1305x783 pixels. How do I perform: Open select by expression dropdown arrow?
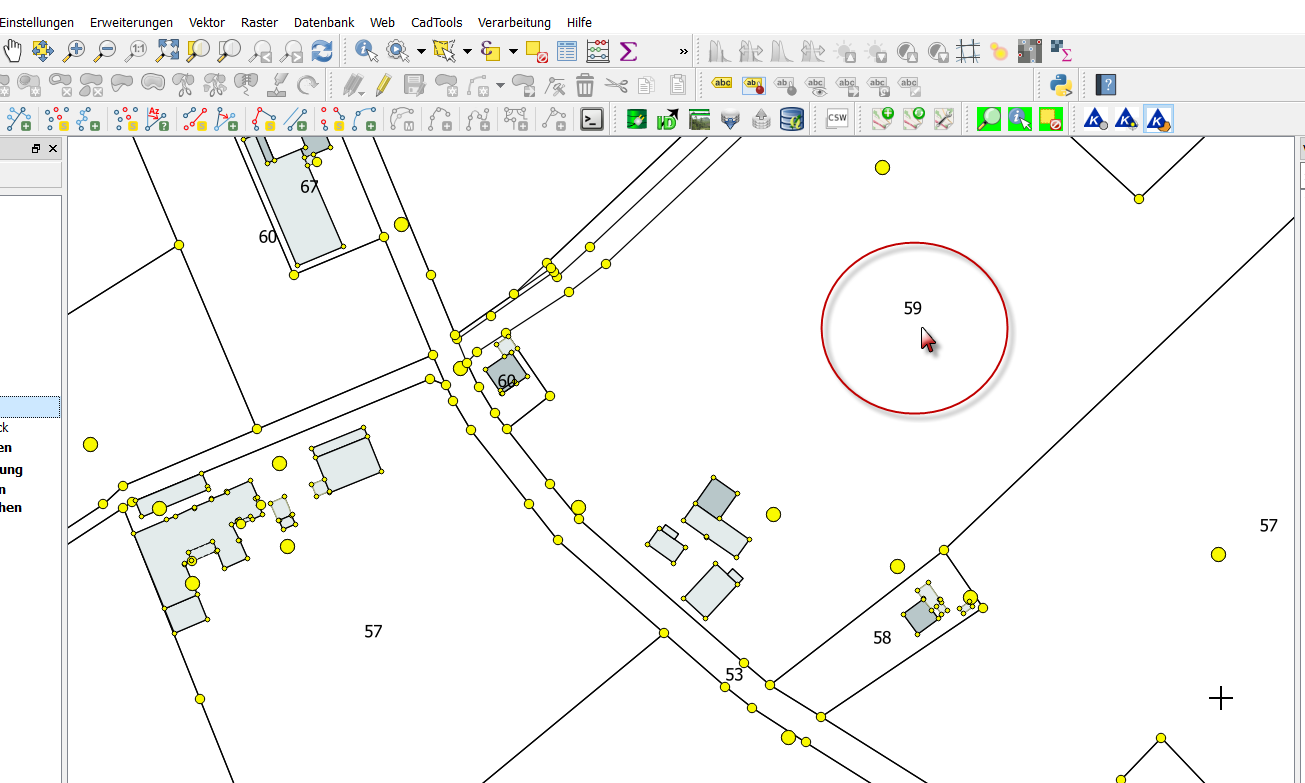coord(513,51)
